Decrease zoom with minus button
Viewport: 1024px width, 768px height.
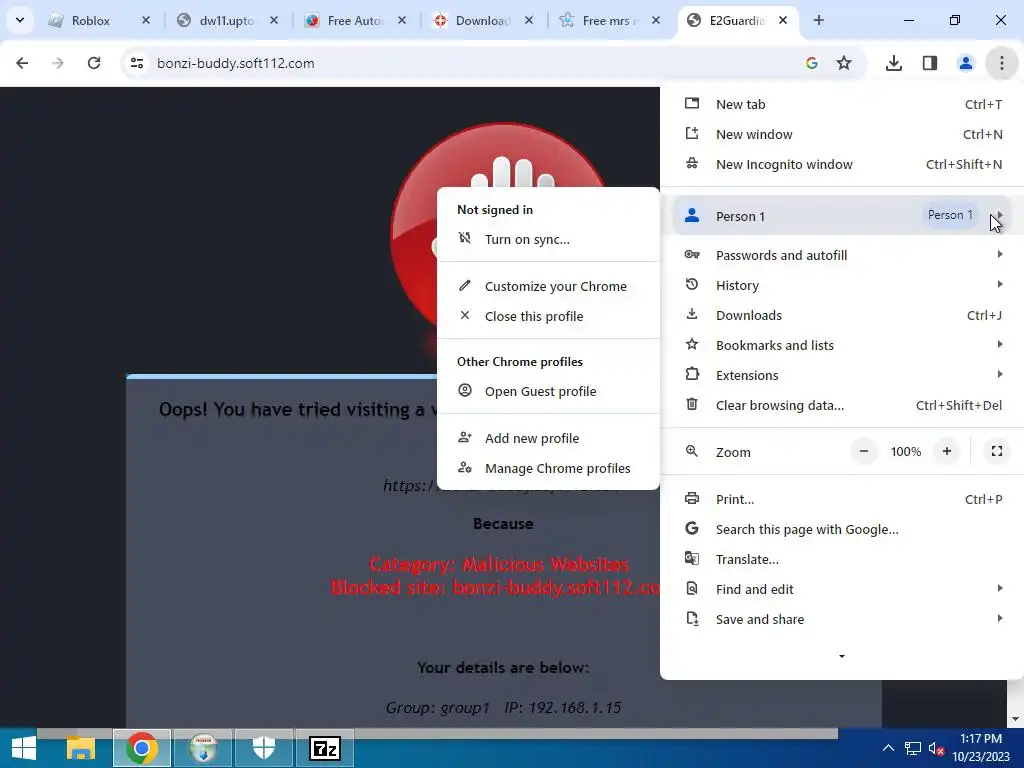[863, 451]
